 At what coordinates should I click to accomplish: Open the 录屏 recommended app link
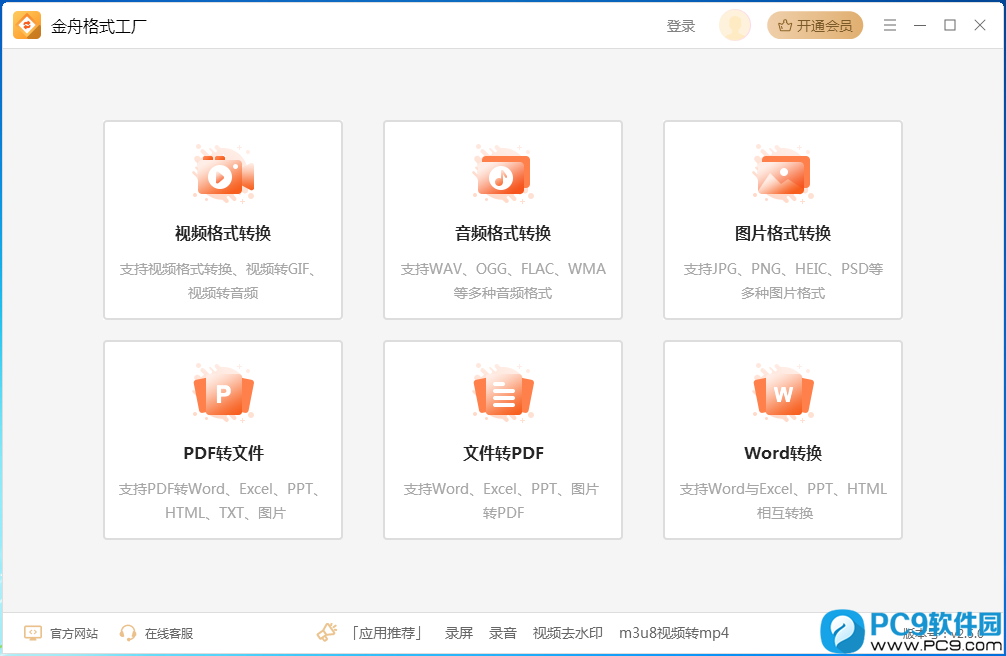click(459, 633)
